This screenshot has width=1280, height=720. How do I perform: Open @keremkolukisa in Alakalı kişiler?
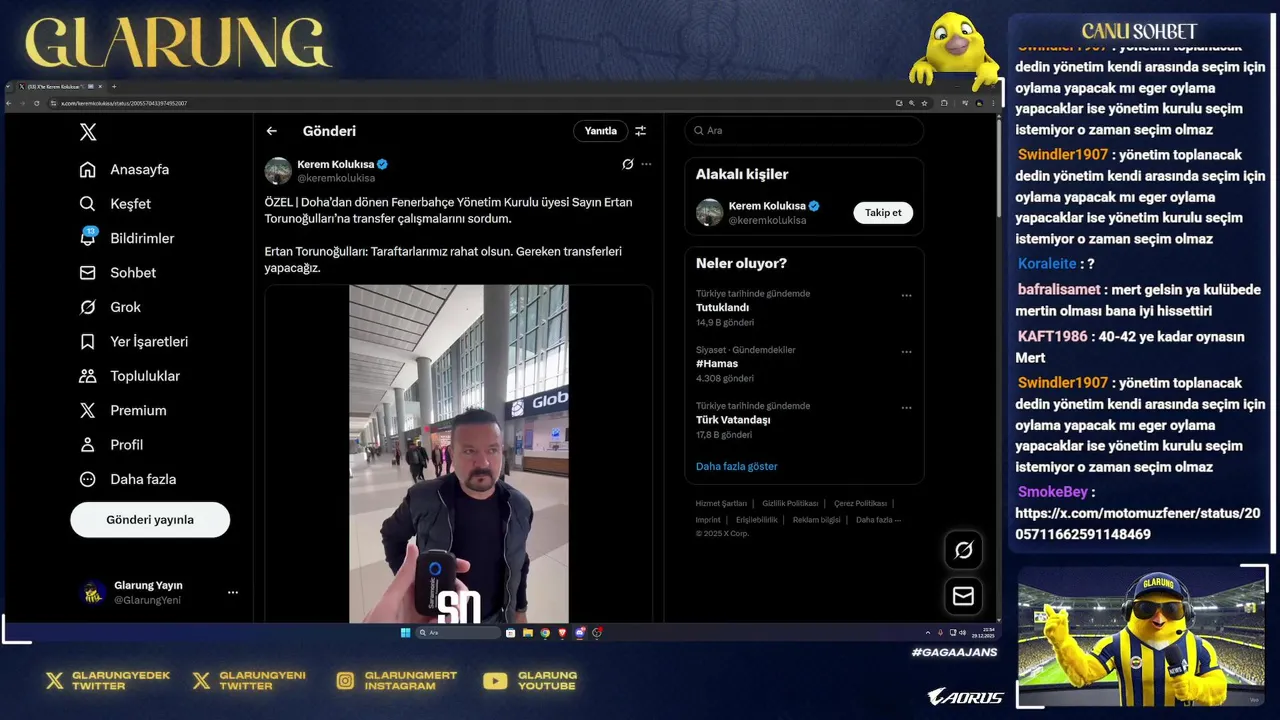click(x=767, y=220)
